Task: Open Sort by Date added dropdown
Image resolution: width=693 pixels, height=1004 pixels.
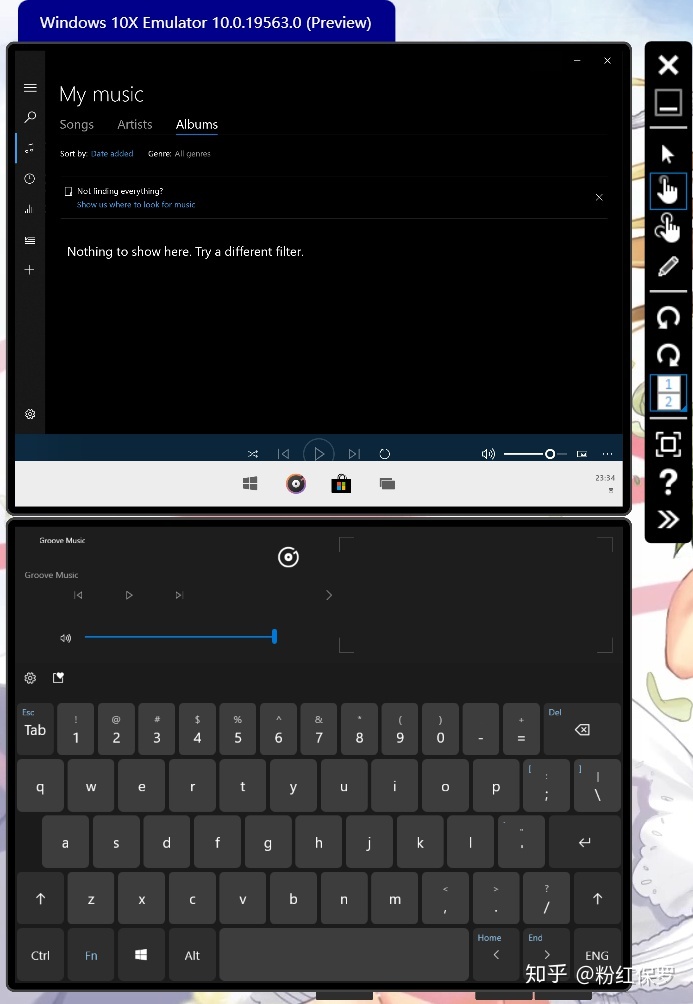Action: (x=112, y=154)
